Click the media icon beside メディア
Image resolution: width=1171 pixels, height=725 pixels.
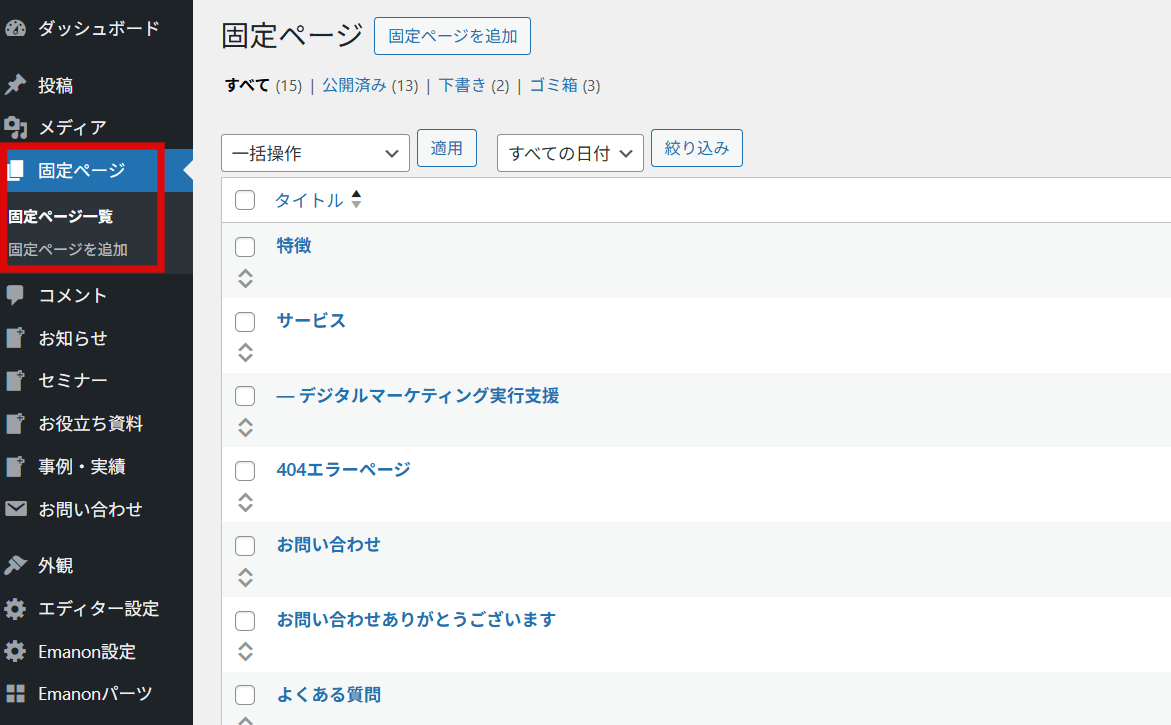(x=15, y=128)
